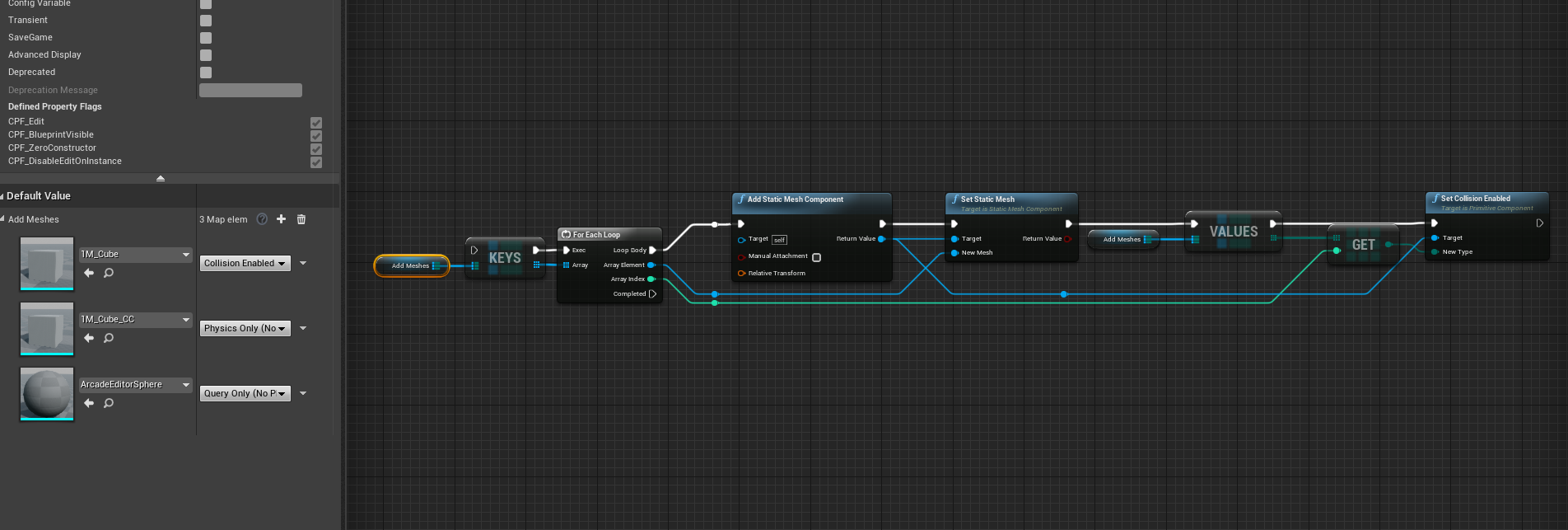
Task: Add a new map element with plus icon
Action: [282, 219]
